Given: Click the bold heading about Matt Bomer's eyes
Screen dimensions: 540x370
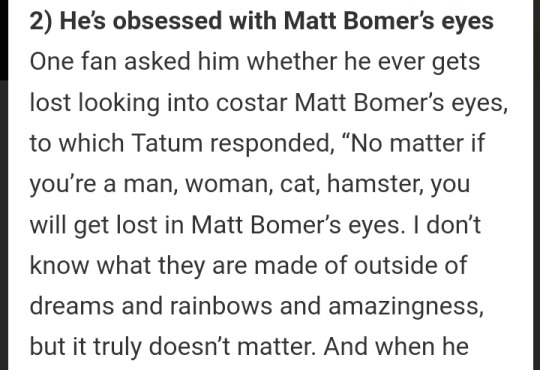Looking at the screenshot, I should point(262,21).
